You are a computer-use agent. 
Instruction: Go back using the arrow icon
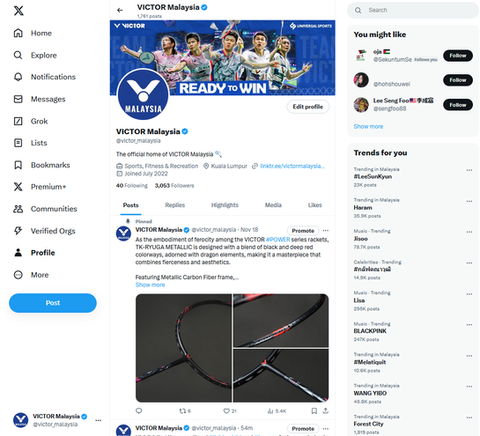(120, 10)
